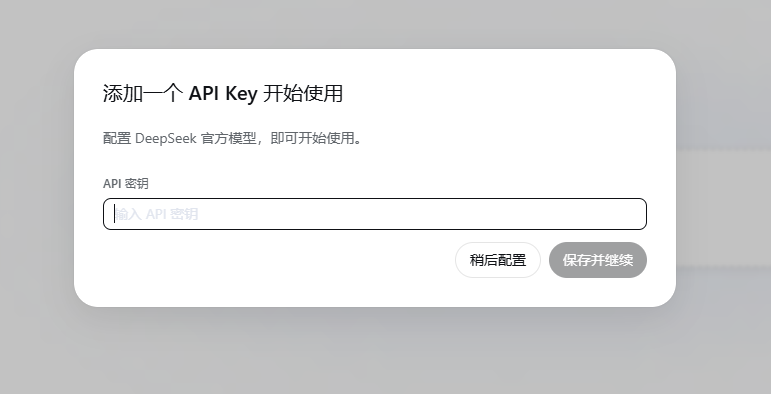Click the API 密钥 field label
This screenshot has height=394, width=771.
125,183
